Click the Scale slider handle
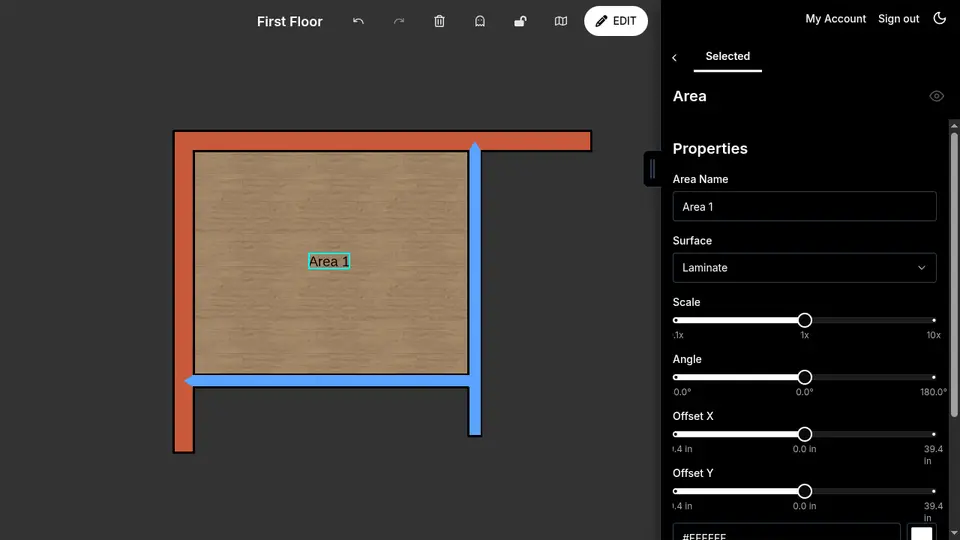 coord(804,320)
